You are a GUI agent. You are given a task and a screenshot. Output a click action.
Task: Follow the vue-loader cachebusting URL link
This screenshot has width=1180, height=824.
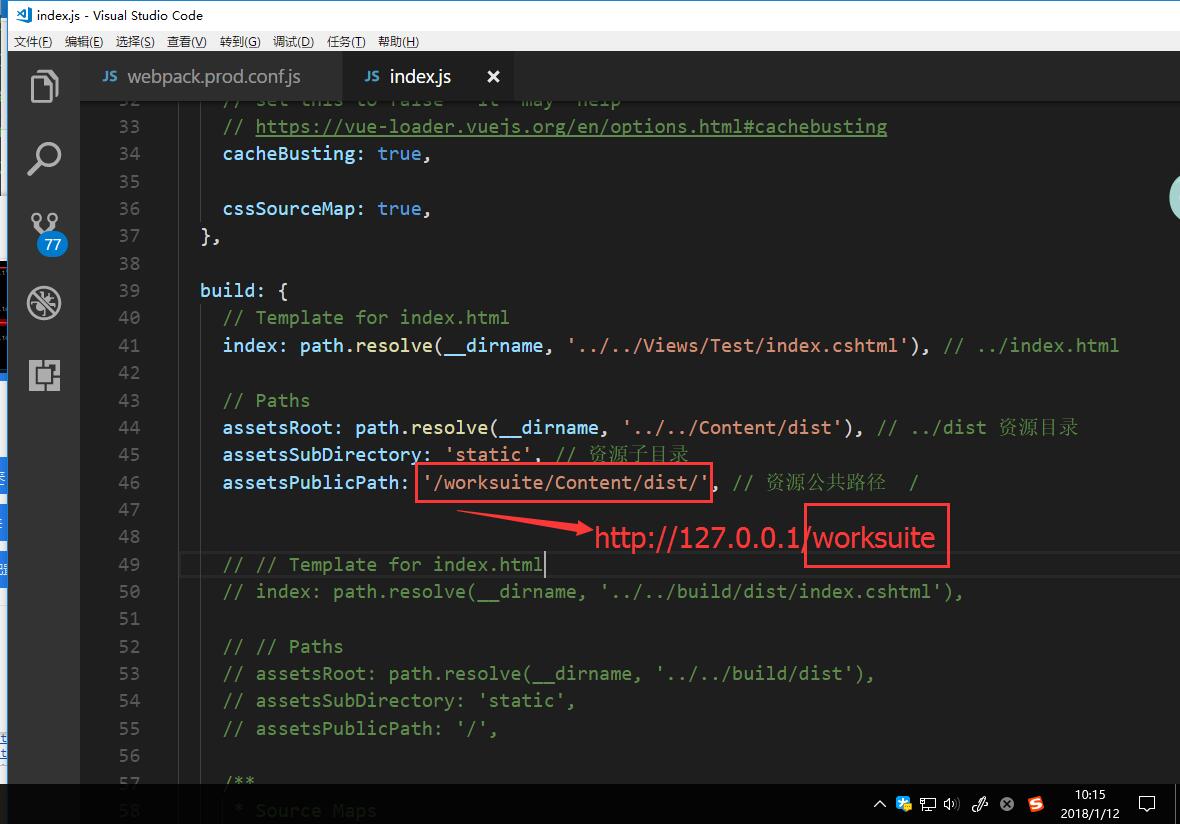[571, 126]
